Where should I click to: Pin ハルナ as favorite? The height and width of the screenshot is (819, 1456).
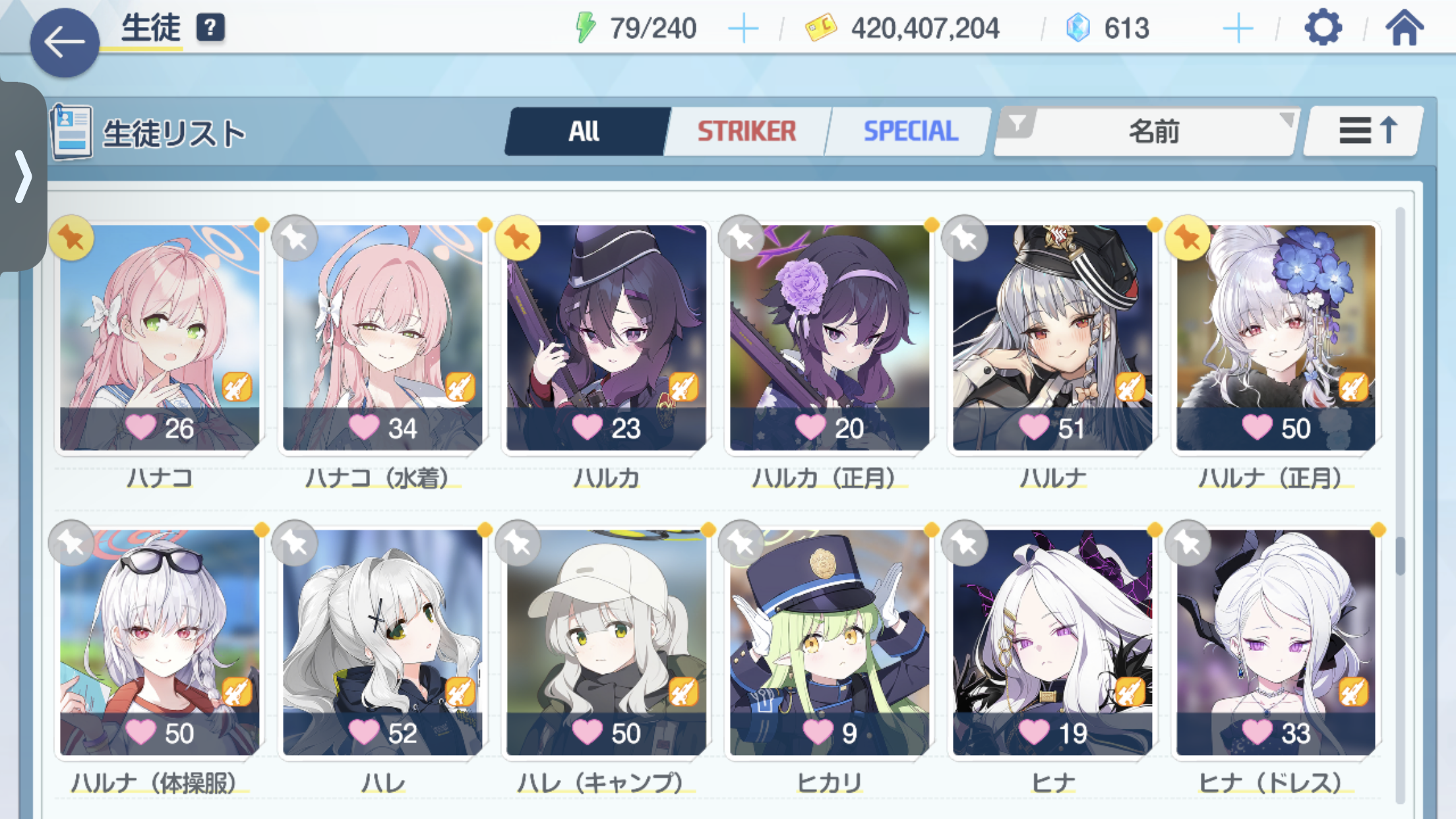(x=965, y=238)
